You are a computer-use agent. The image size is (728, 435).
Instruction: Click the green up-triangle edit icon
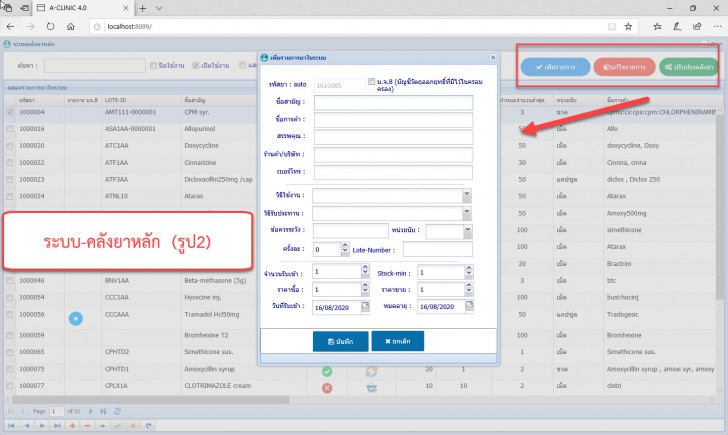coord(102,425)
